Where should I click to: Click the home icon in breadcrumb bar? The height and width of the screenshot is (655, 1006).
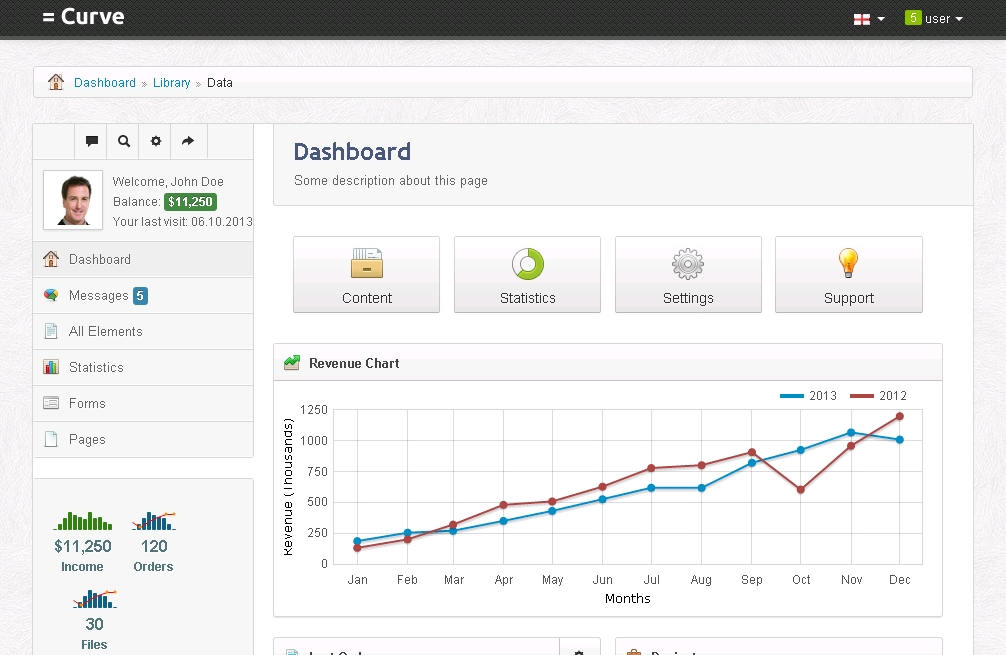coord(56,83)
